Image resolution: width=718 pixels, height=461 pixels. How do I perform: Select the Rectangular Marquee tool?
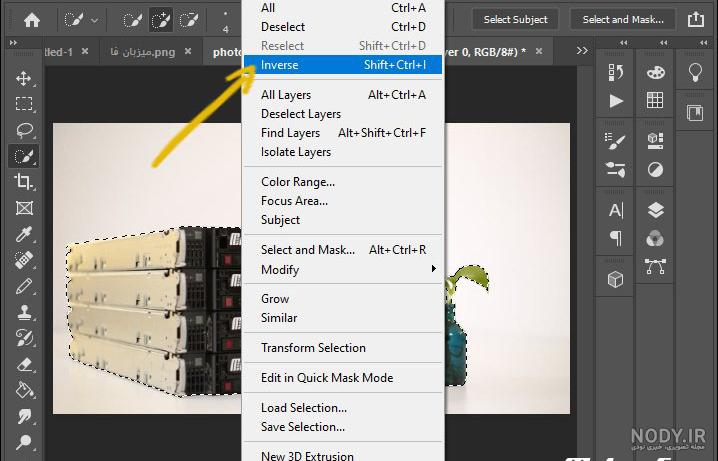coord(24,104)
